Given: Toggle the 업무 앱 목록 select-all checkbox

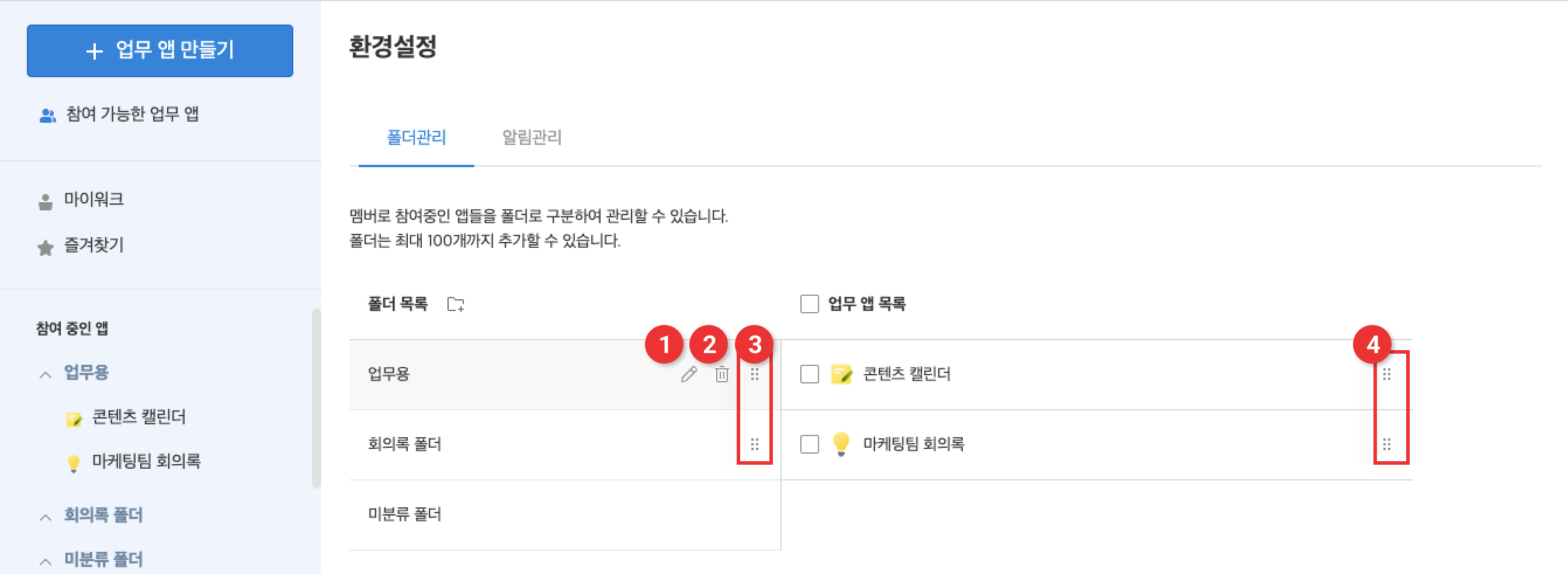Looking at the screenshot, I should tap(809, 303).
